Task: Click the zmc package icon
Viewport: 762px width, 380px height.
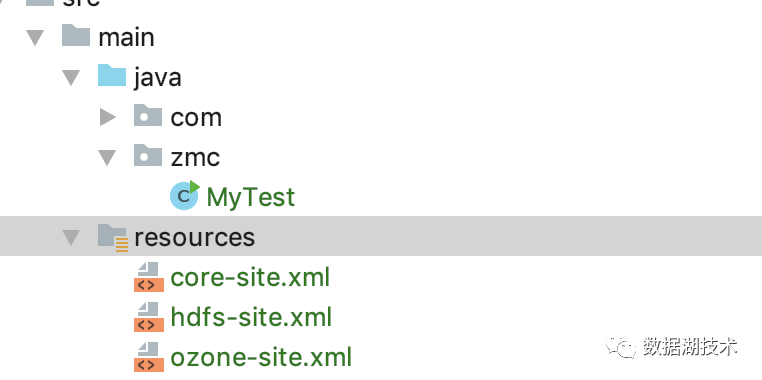Action: (148, 155)
